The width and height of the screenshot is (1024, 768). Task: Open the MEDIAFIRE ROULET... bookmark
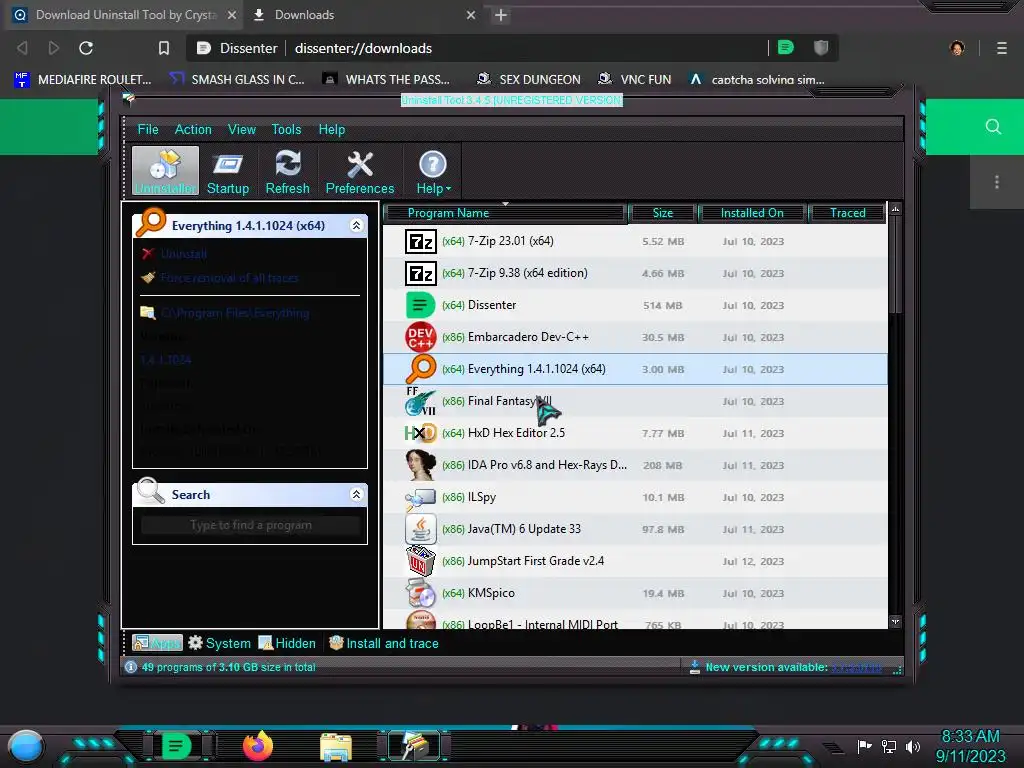pyautogui.click(x=83, y=80)
